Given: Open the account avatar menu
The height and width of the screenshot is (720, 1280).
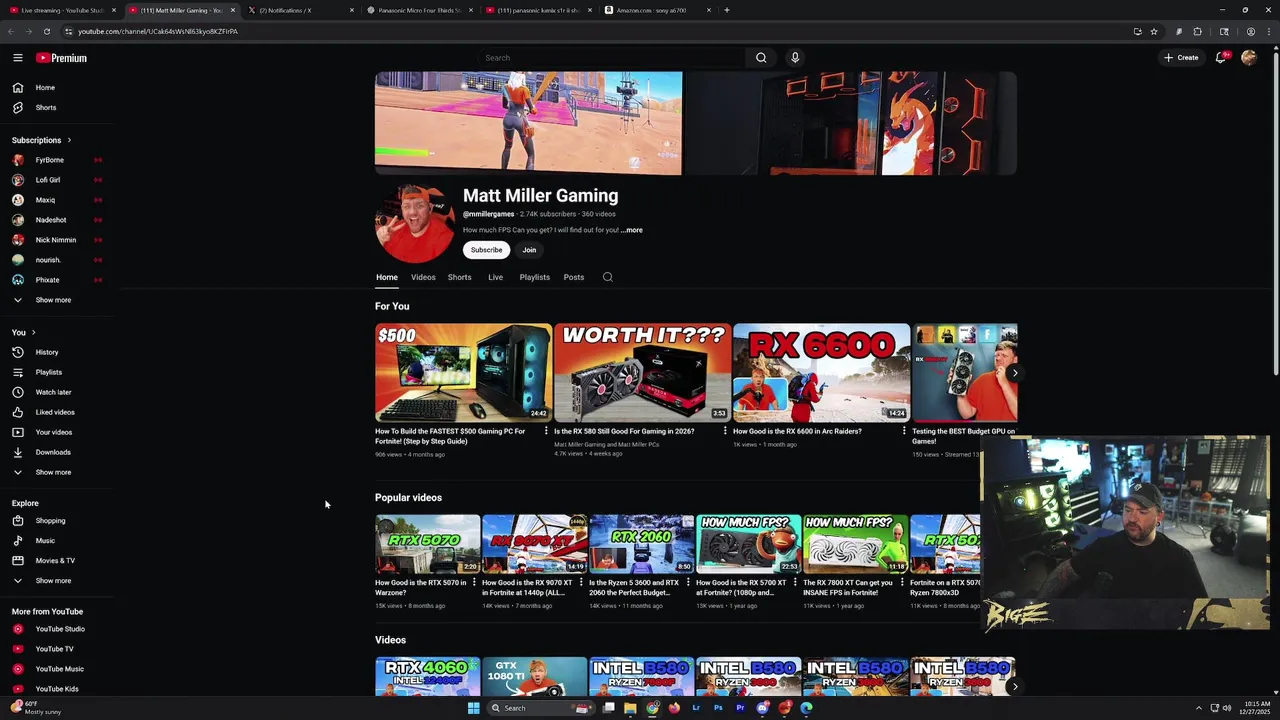Looking at the screenshot, I should tap(1249, 58).
